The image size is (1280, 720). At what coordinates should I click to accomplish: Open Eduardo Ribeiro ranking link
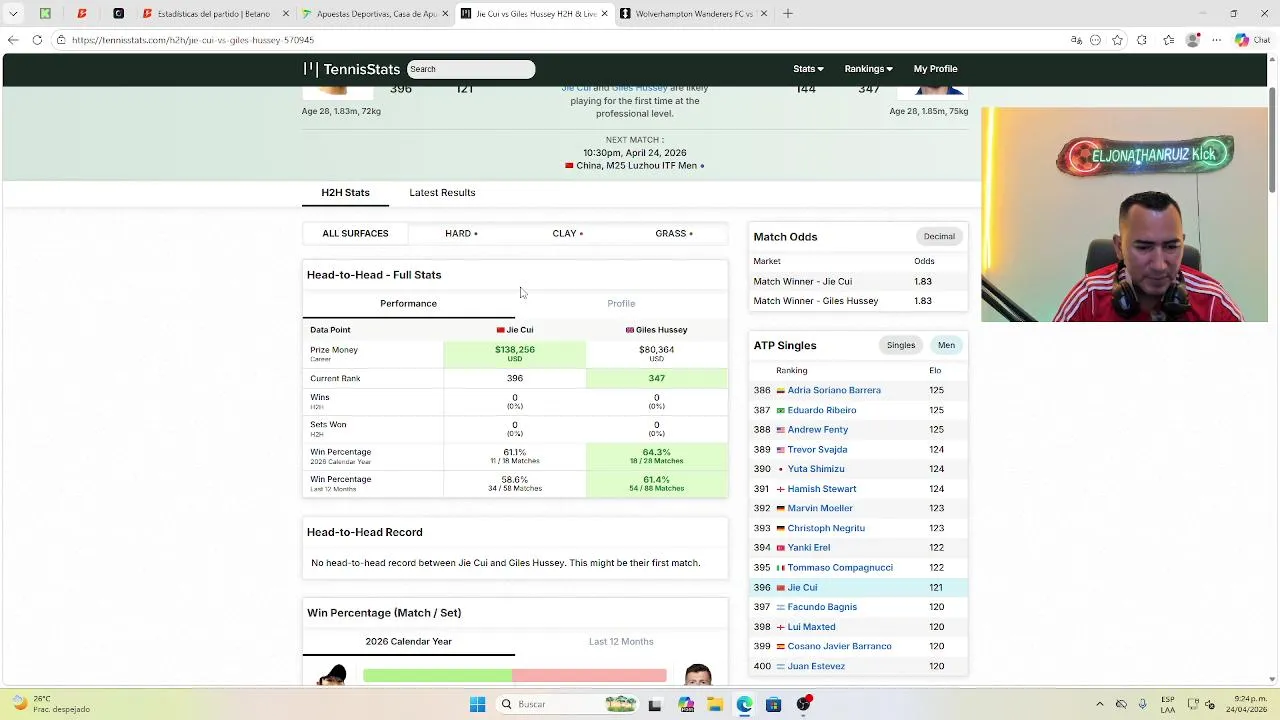pyautogui.click(x=822, y=410)
